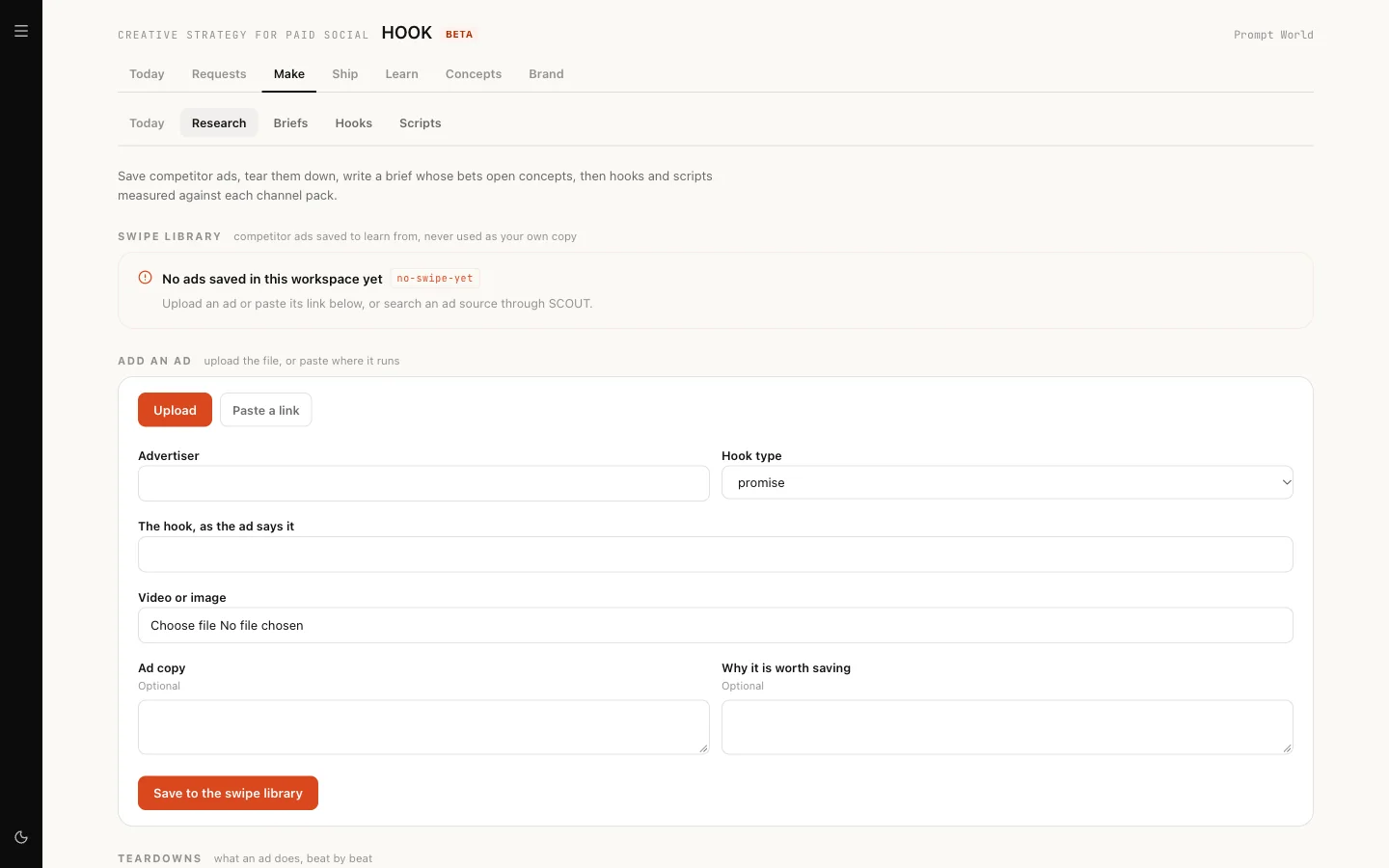Click the SWIPE LIBRARY section heading
This screenshot has height=868, width=1389.
(x=170, y=236)
